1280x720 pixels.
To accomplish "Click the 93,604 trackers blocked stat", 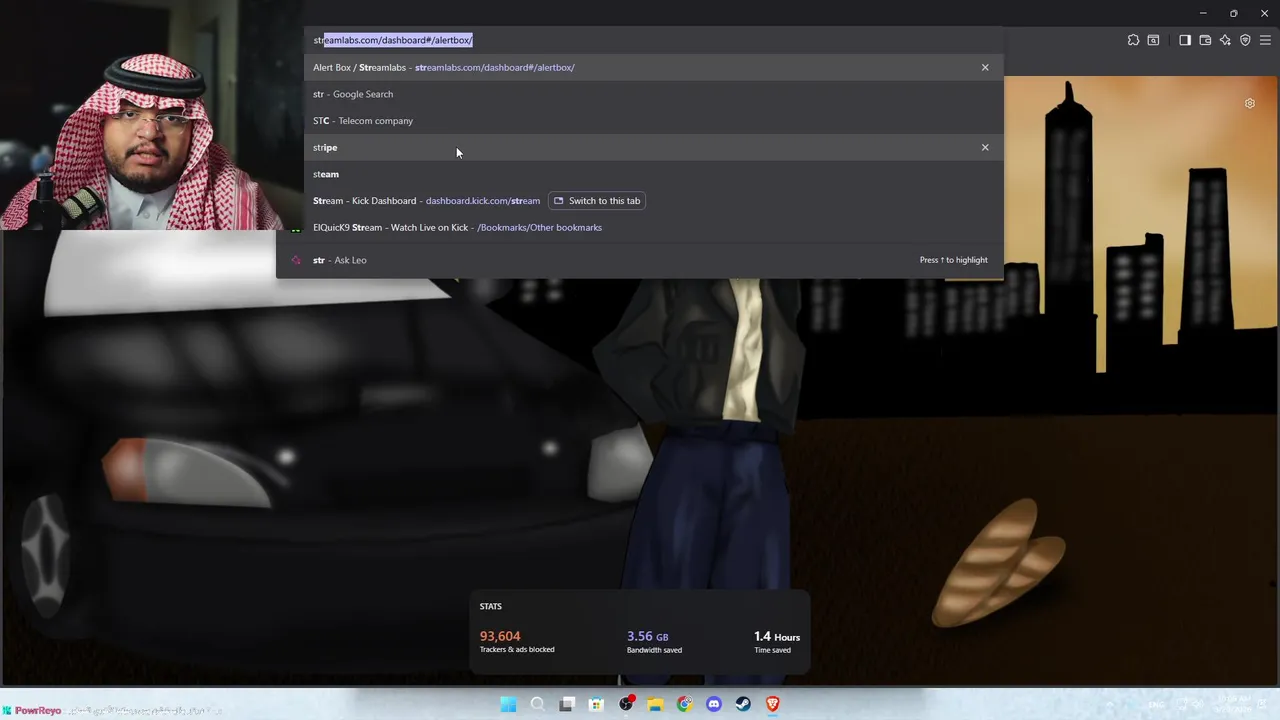I will tap(517, 641).
